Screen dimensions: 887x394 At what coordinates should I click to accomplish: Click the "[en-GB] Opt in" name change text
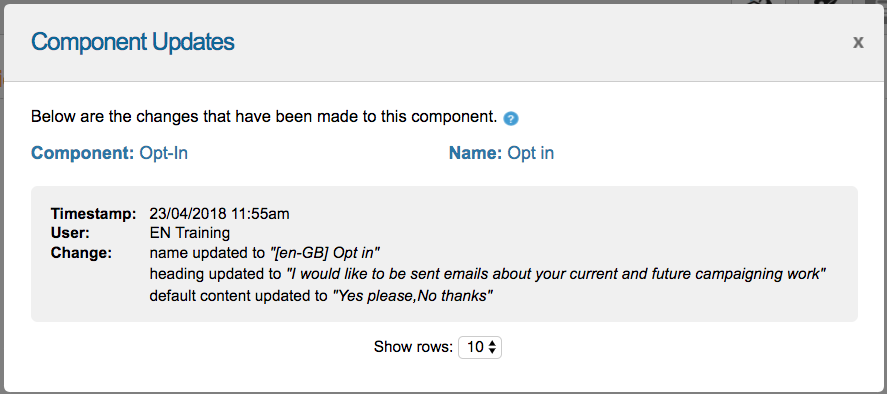(x=327, y=253)
